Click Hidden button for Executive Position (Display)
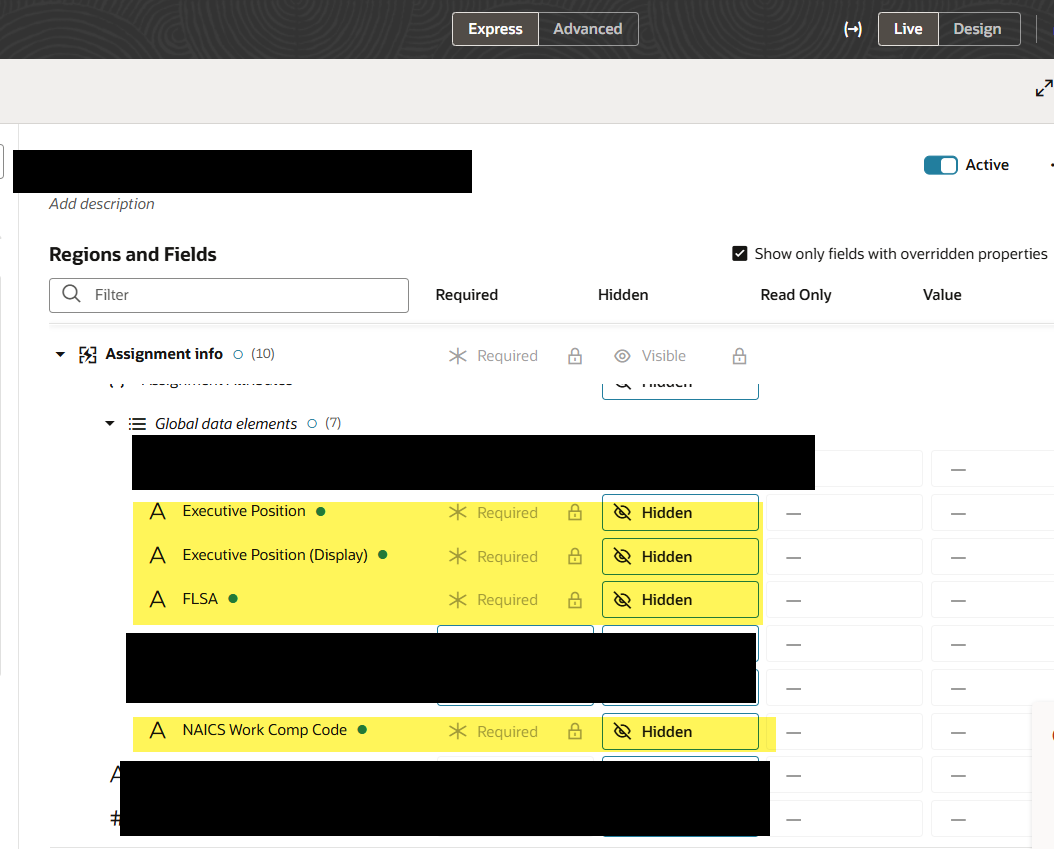Image resolution: width=1054 pixels, height=849 pixels. [x=680, y=556]
